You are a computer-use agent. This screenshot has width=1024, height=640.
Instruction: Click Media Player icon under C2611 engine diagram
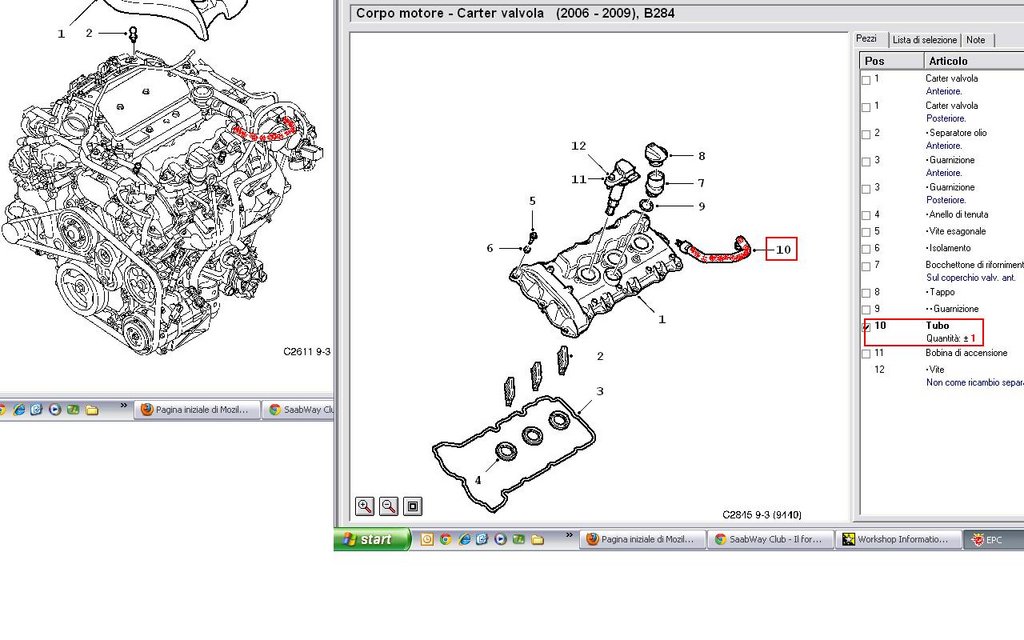coord(55,409)
